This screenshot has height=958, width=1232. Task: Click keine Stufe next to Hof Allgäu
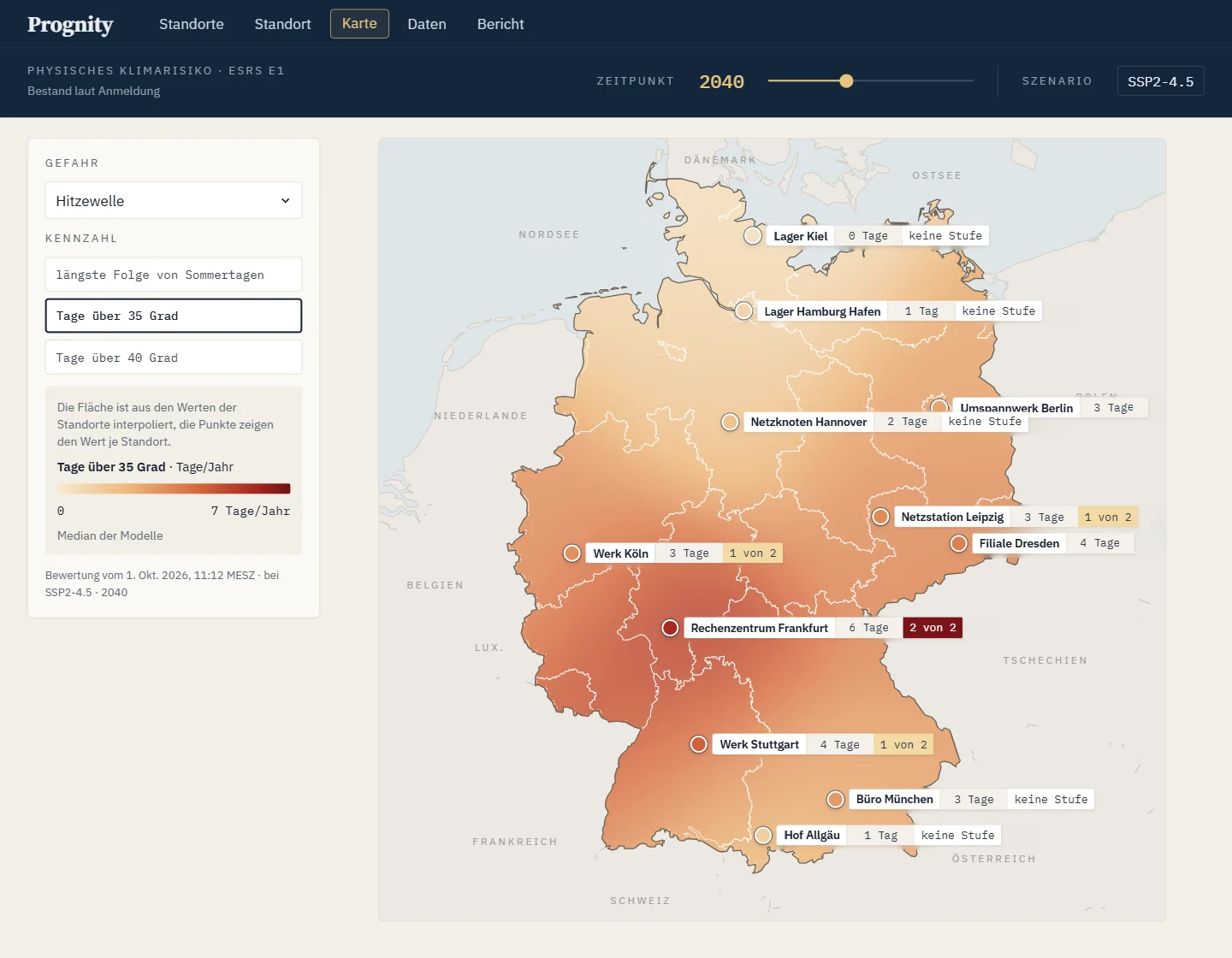[957, 835]
